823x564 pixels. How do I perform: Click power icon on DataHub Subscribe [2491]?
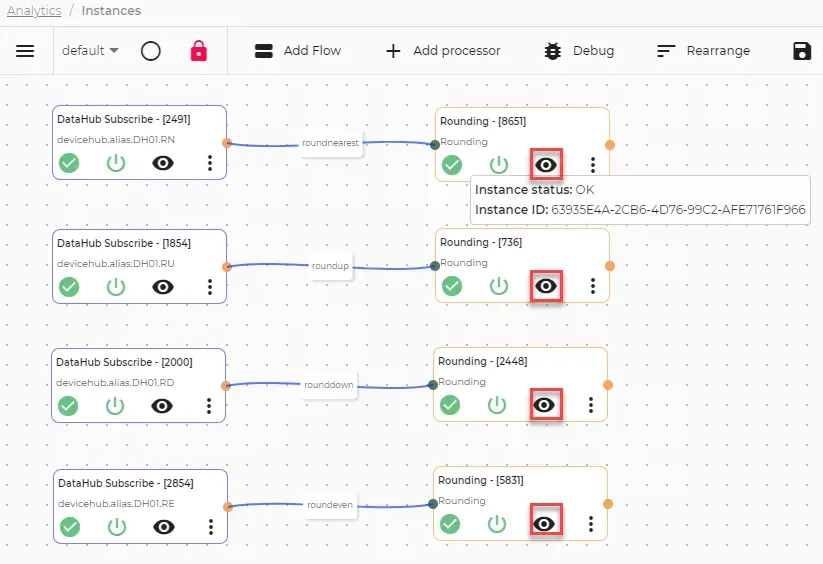(116, 163)
